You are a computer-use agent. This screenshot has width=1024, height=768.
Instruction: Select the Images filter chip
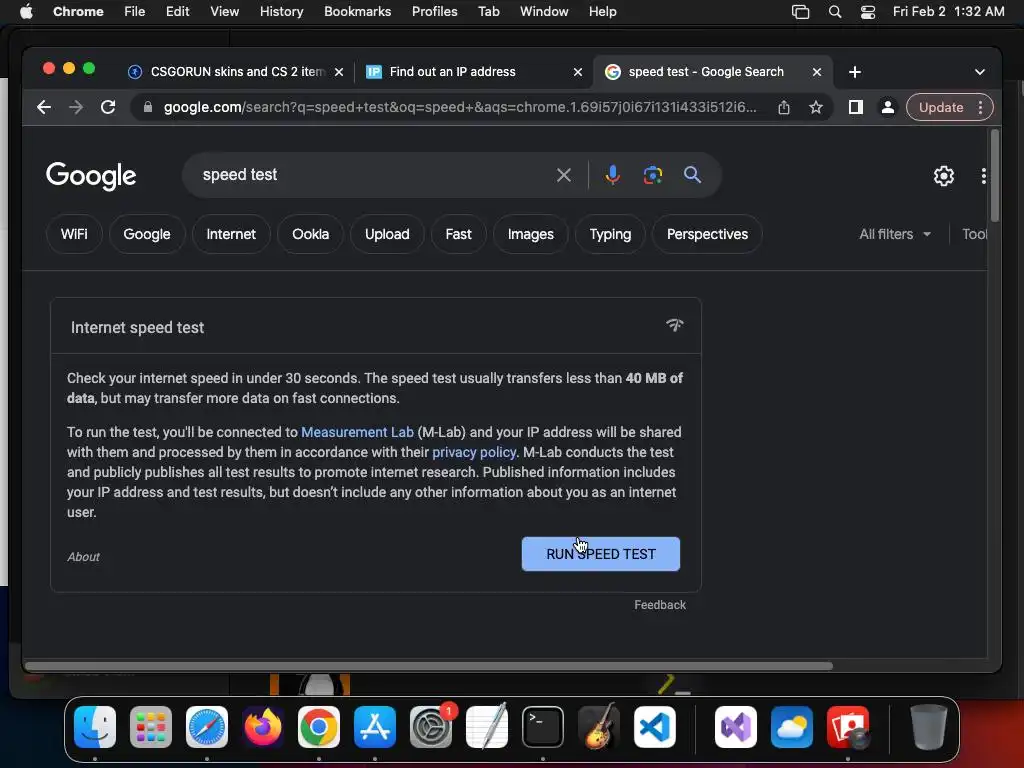(530, 234)
